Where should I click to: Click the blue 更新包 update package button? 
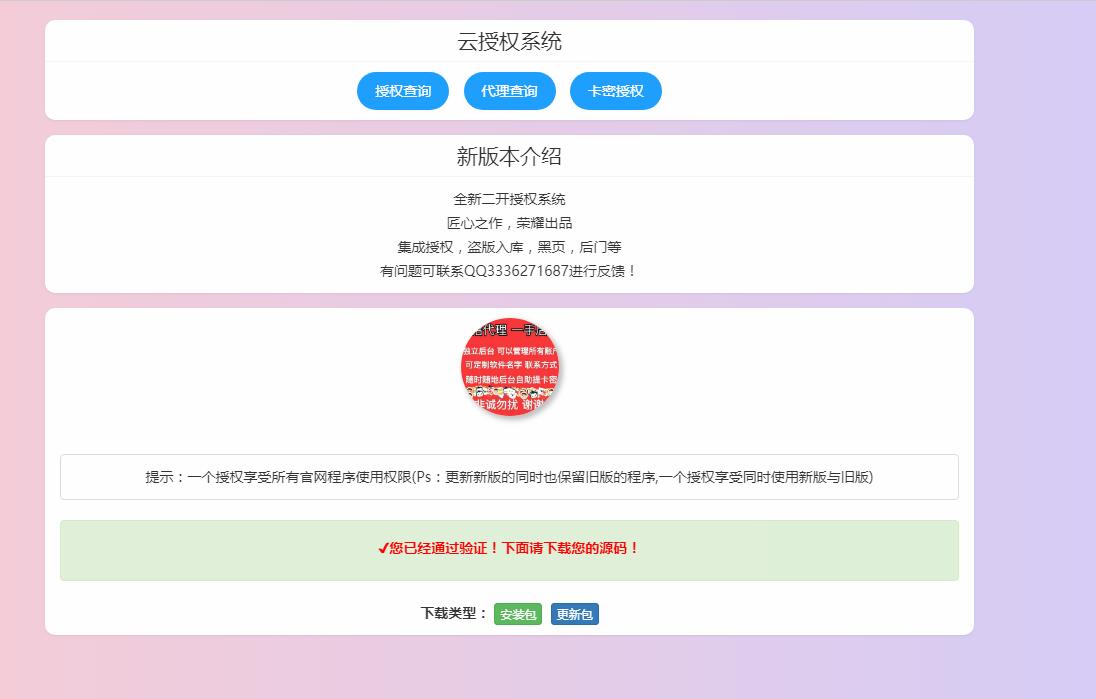point(575,613)
